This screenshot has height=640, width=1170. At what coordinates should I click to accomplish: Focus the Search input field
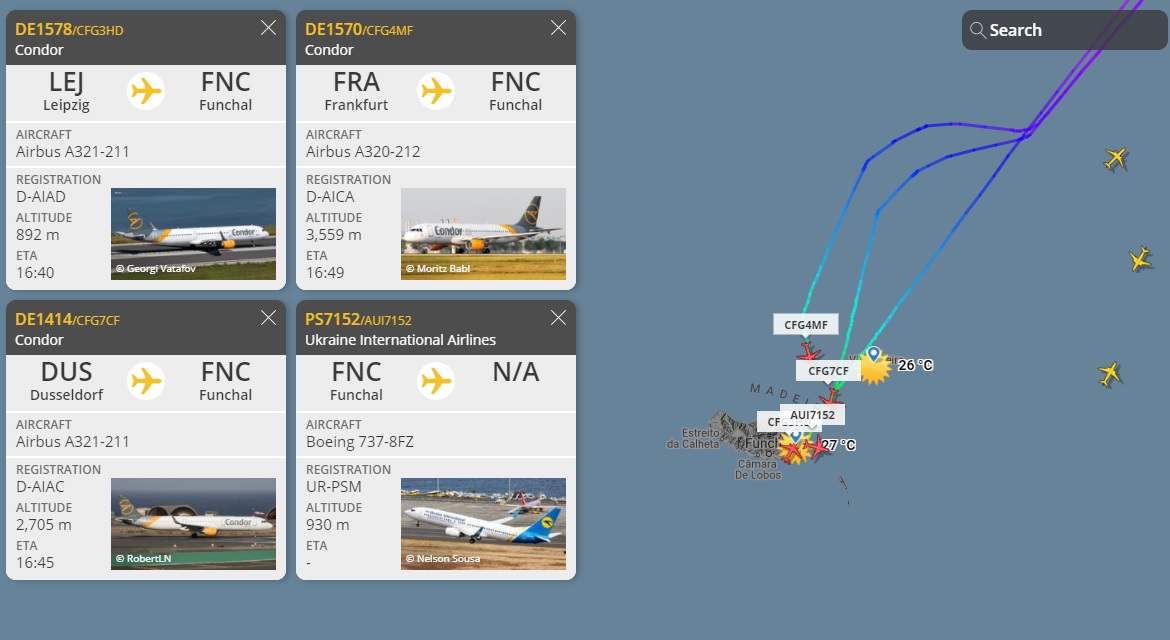(1070, 30)
